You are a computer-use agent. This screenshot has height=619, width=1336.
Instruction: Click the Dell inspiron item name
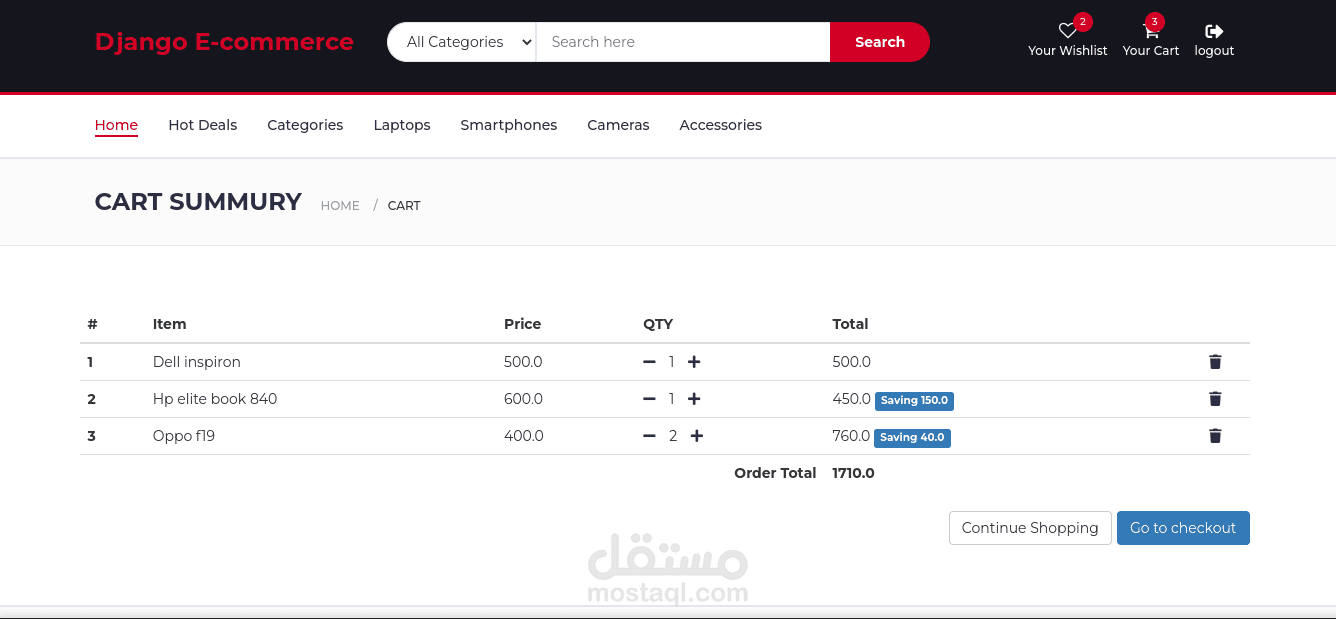[197, 362]
